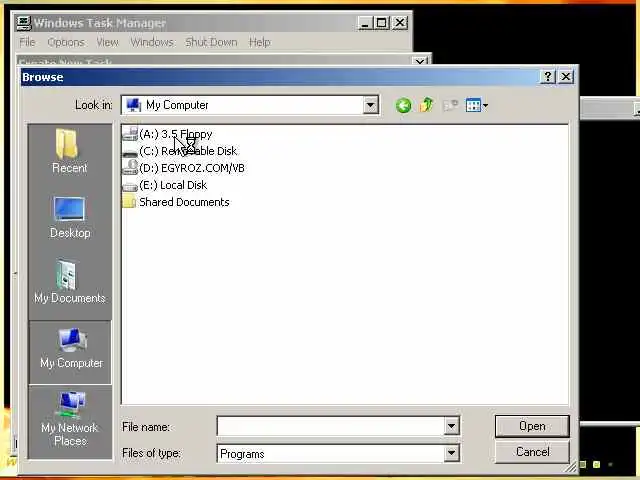640x480 pixels.
Task: Select the (C:) Removable Disk drive
Action: pos(180,151)
